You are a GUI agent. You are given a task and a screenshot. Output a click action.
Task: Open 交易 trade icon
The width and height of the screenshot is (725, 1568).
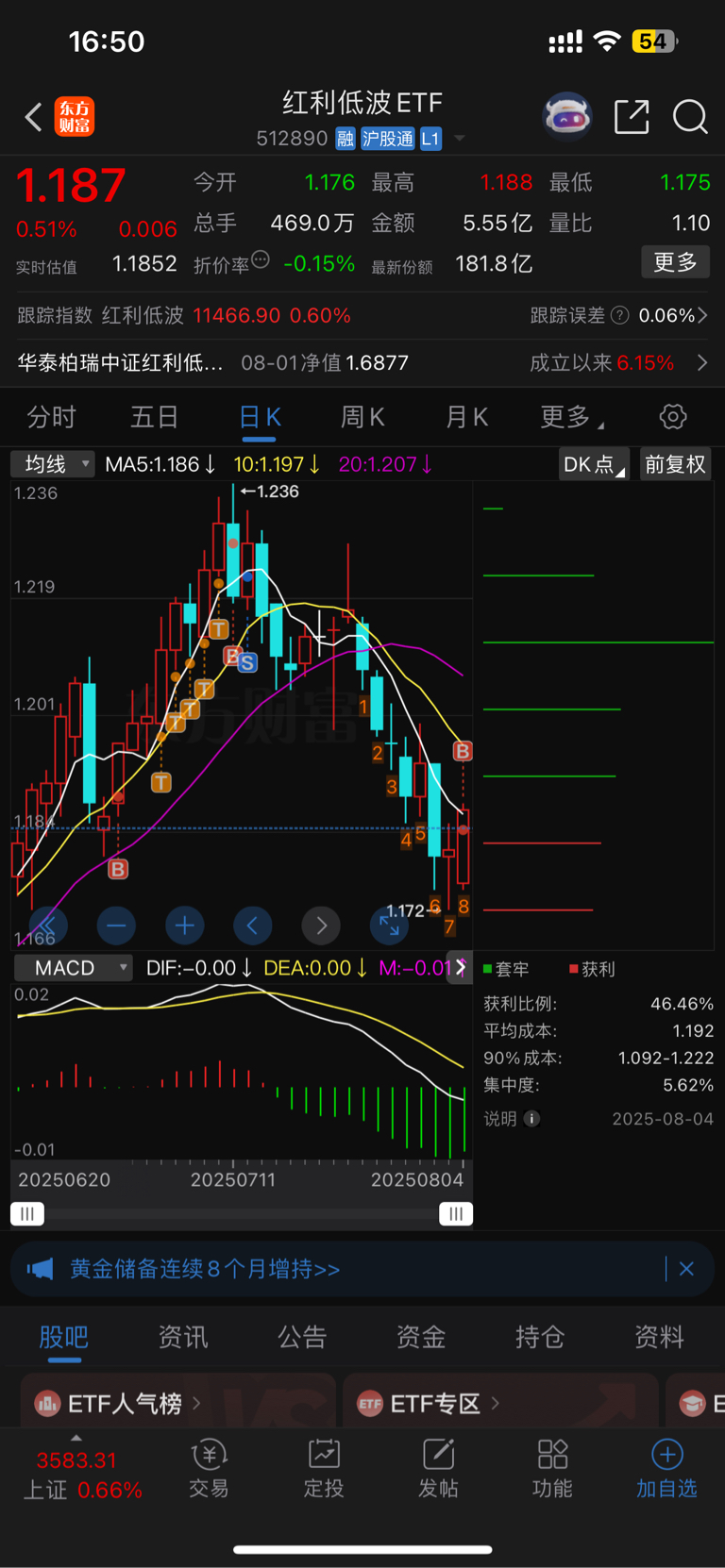click(209, 1455)
